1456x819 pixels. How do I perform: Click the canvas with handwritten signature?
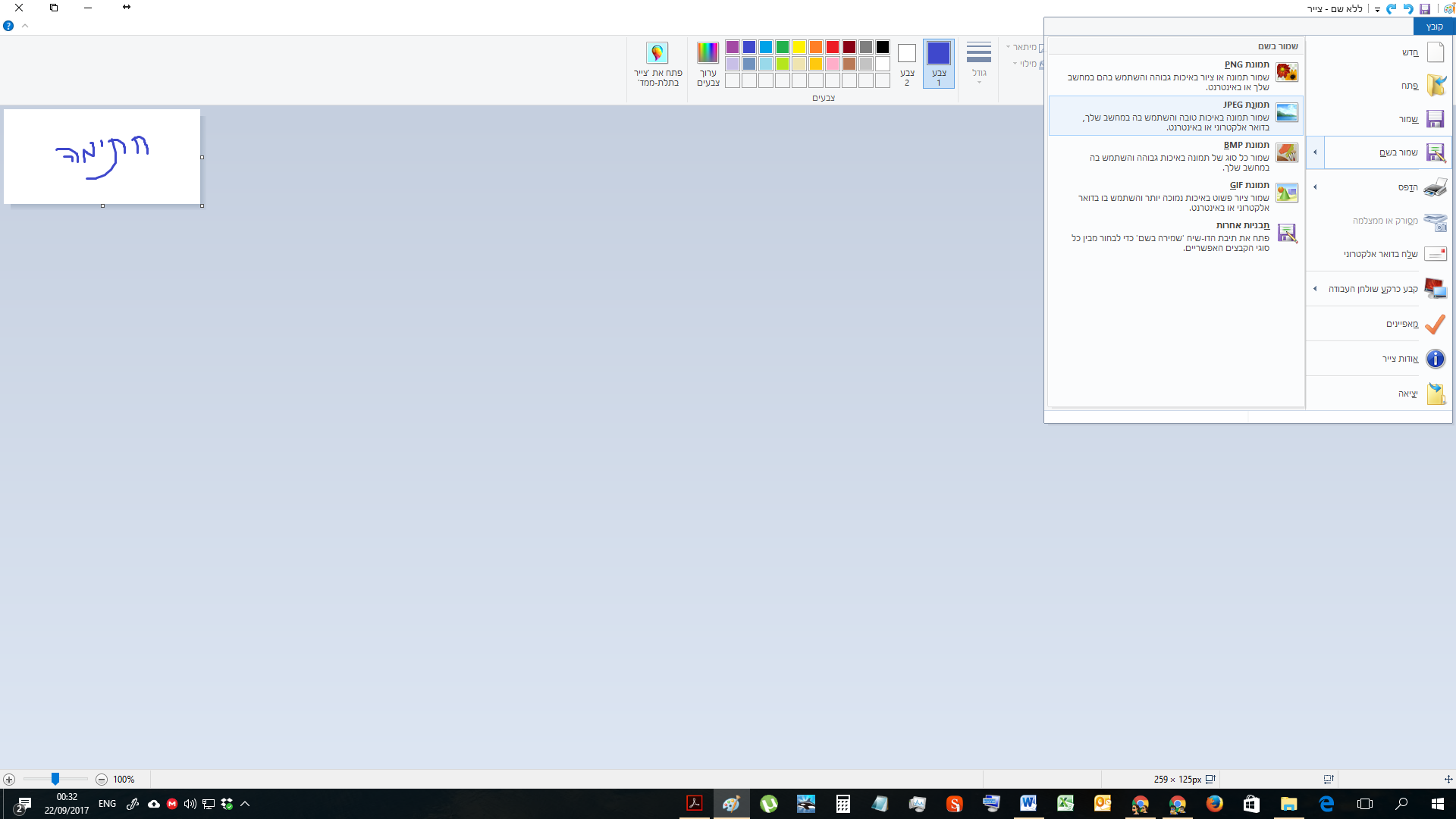coord(102,157)
